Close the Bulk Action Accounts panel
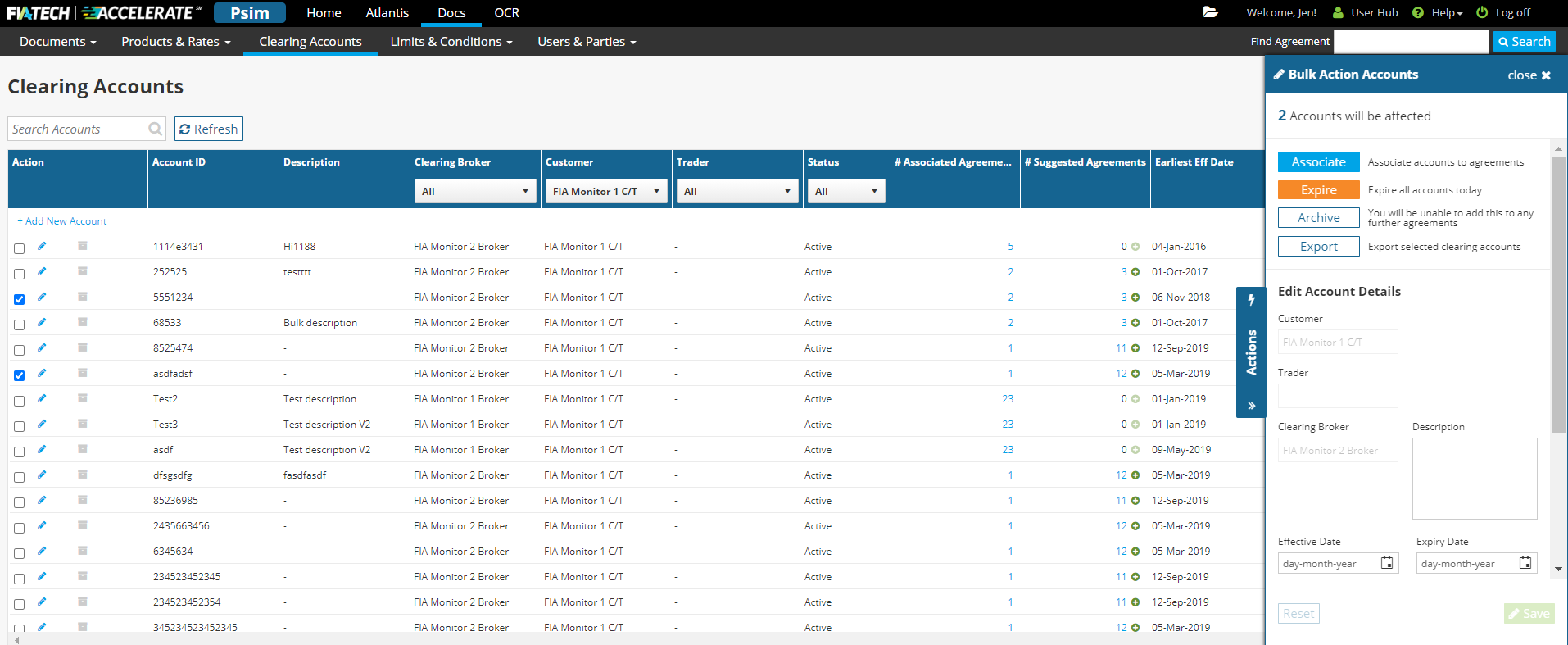The height and width of the screenshot is (645, 1568). point(1529,75)
